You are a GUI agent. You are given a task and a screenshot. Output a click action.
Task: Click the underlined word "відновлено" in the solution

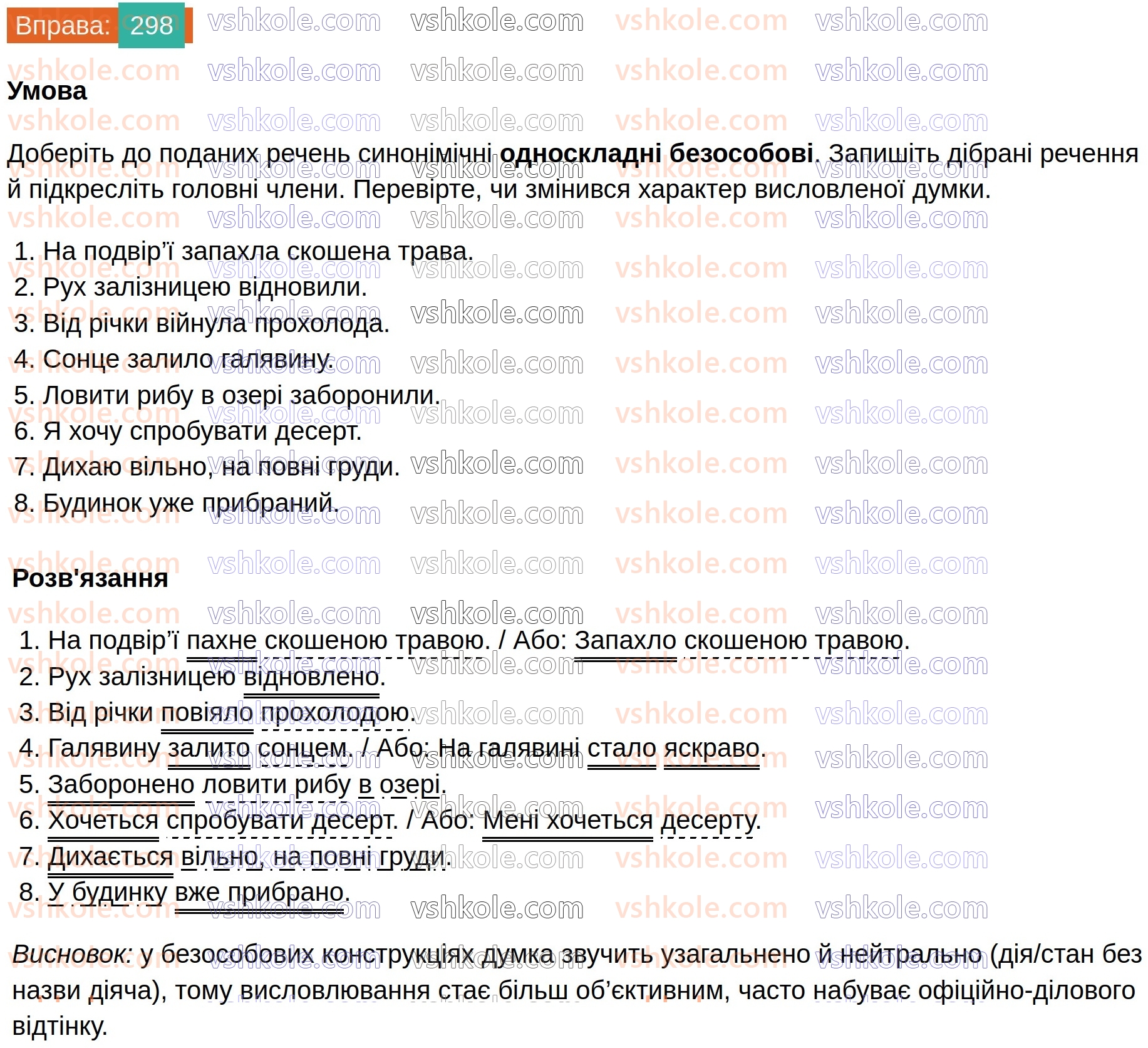click(311, 677)
